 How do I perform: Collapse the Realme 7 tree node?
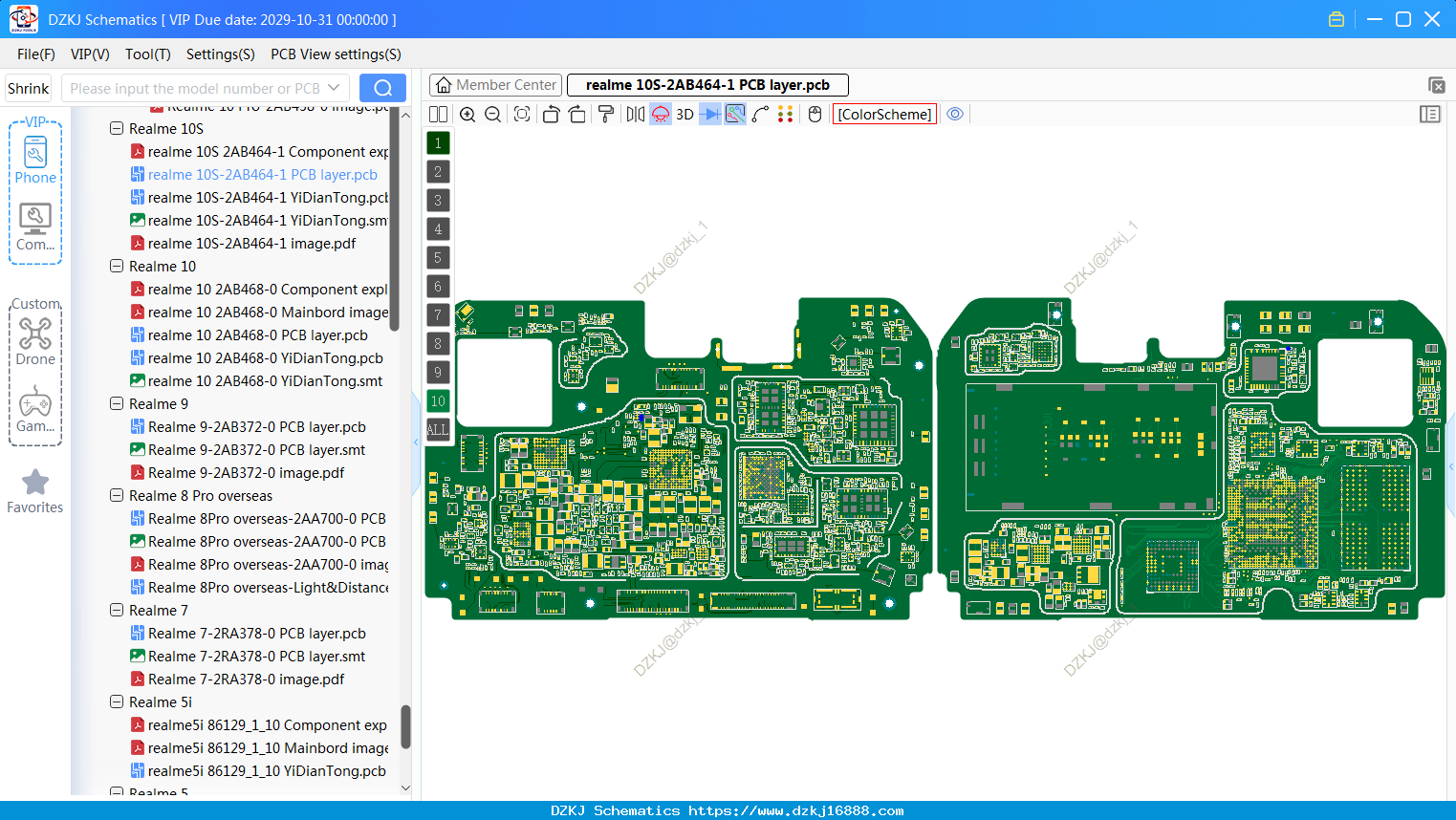(x=117, y=611)
